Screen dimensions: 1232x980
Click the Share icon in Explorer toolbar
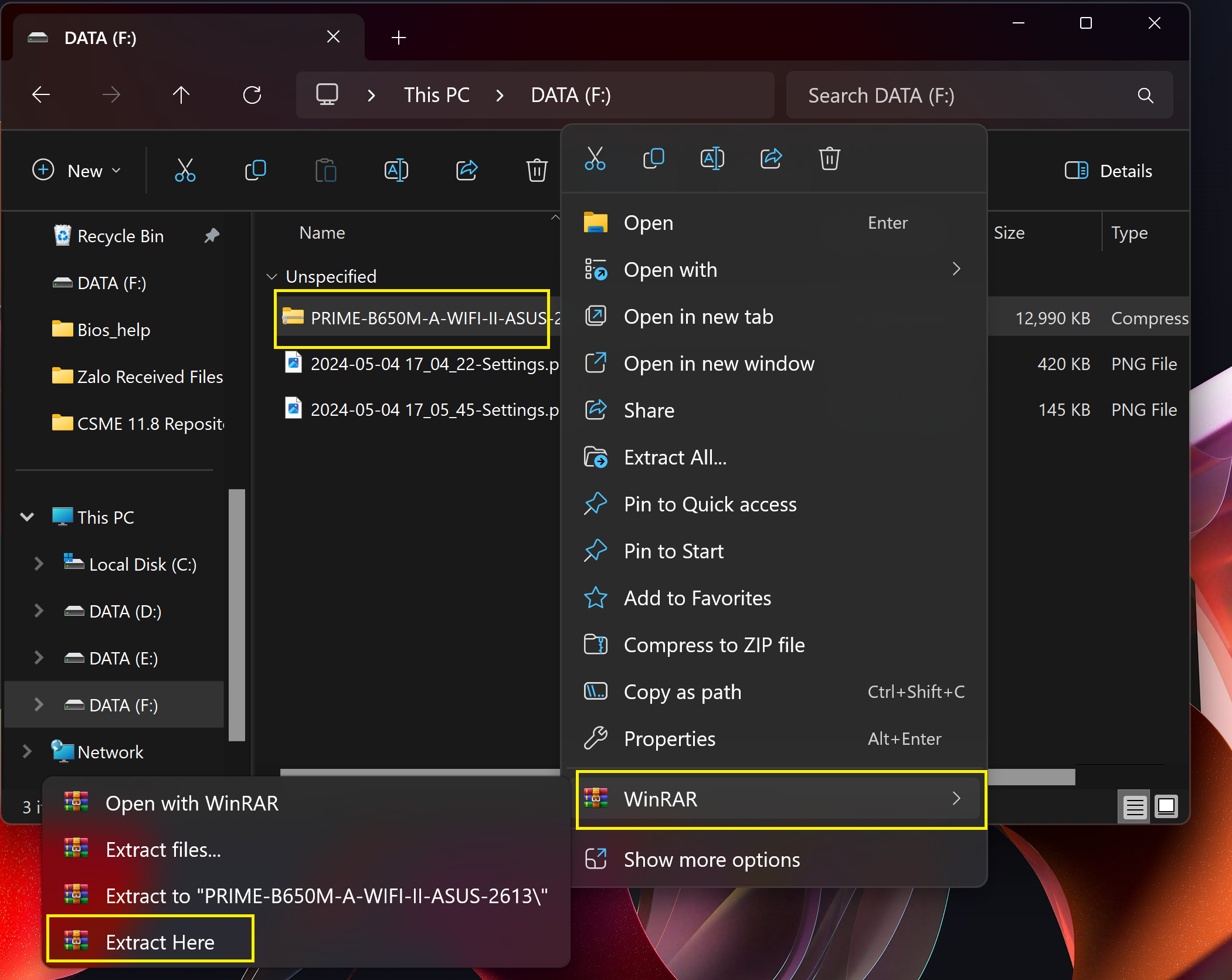467,171
